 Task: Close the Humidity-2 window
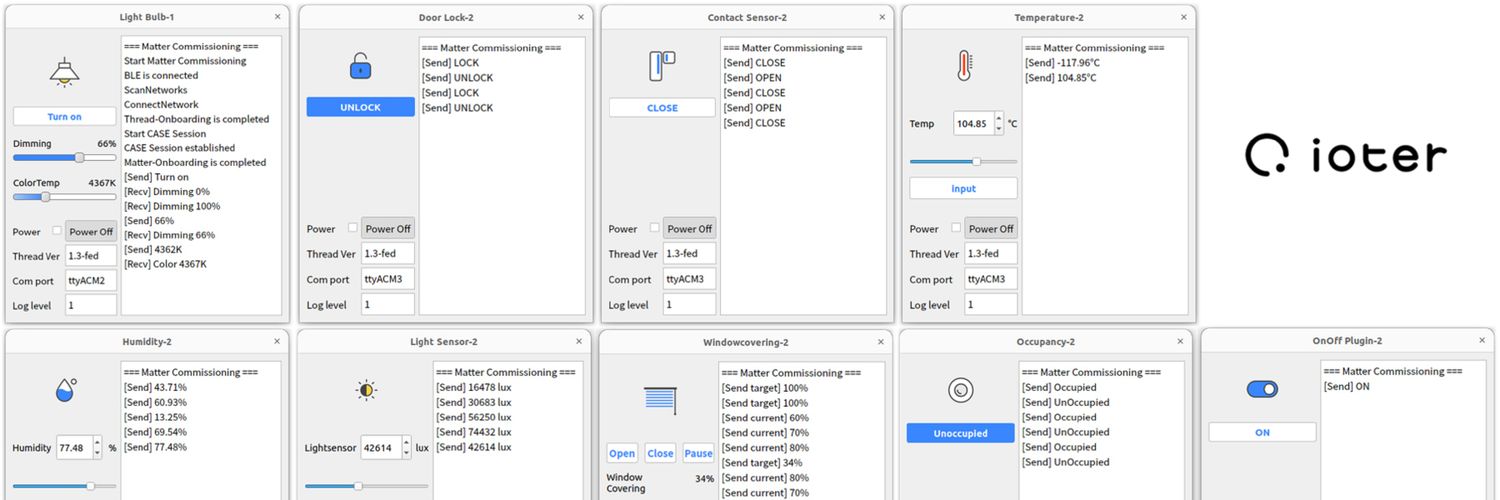point(277,341)
